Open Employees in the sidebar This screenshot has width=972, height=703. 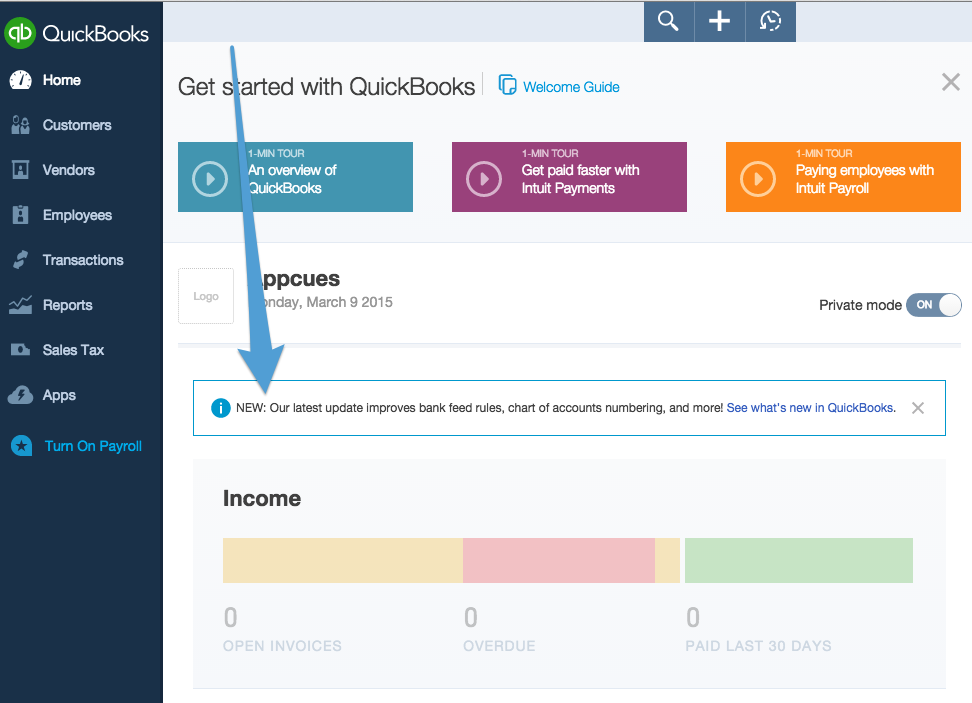pos(77,215)
